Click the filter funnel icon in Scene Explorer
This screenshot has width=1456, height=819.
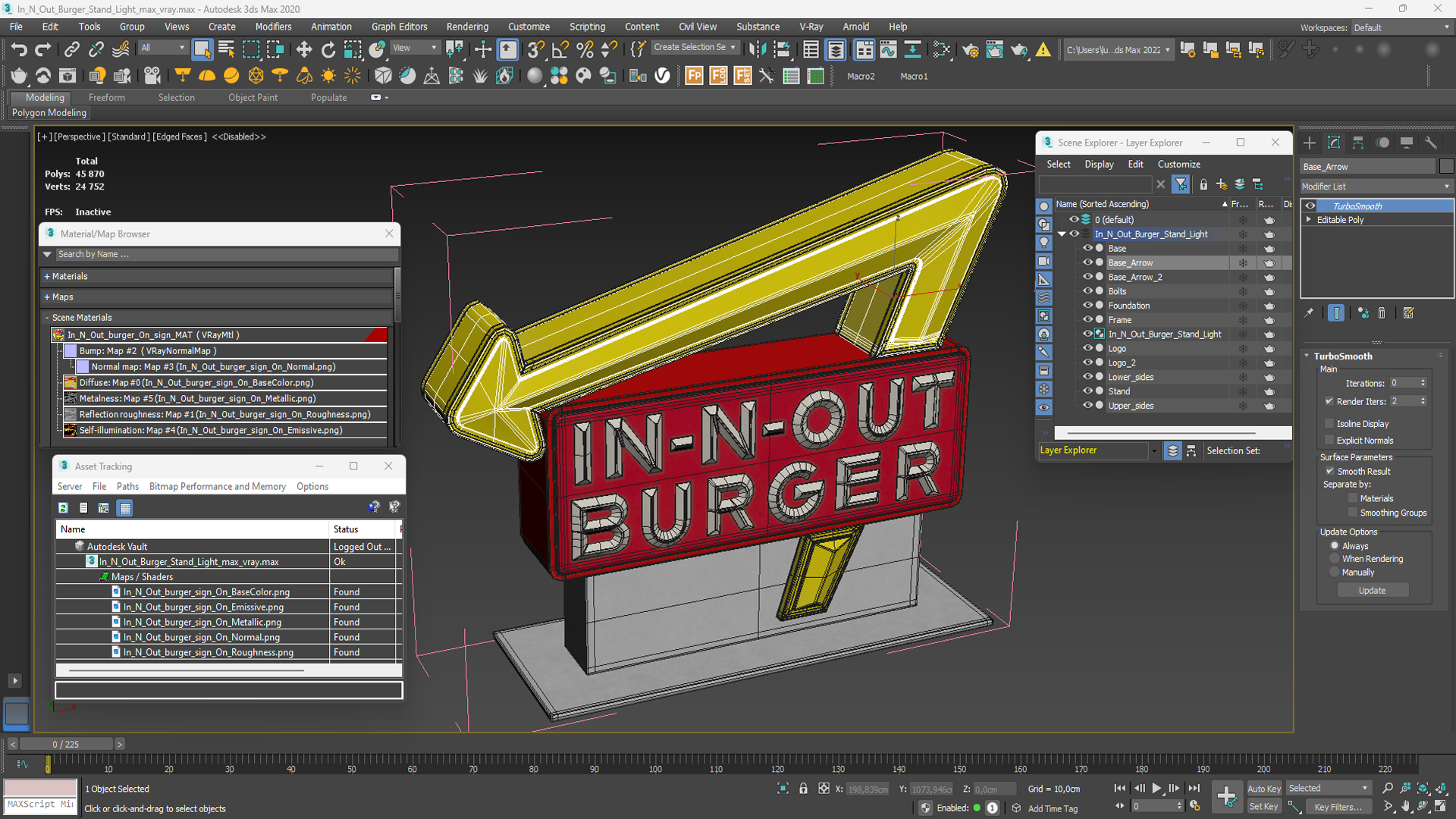[1181, 184]
